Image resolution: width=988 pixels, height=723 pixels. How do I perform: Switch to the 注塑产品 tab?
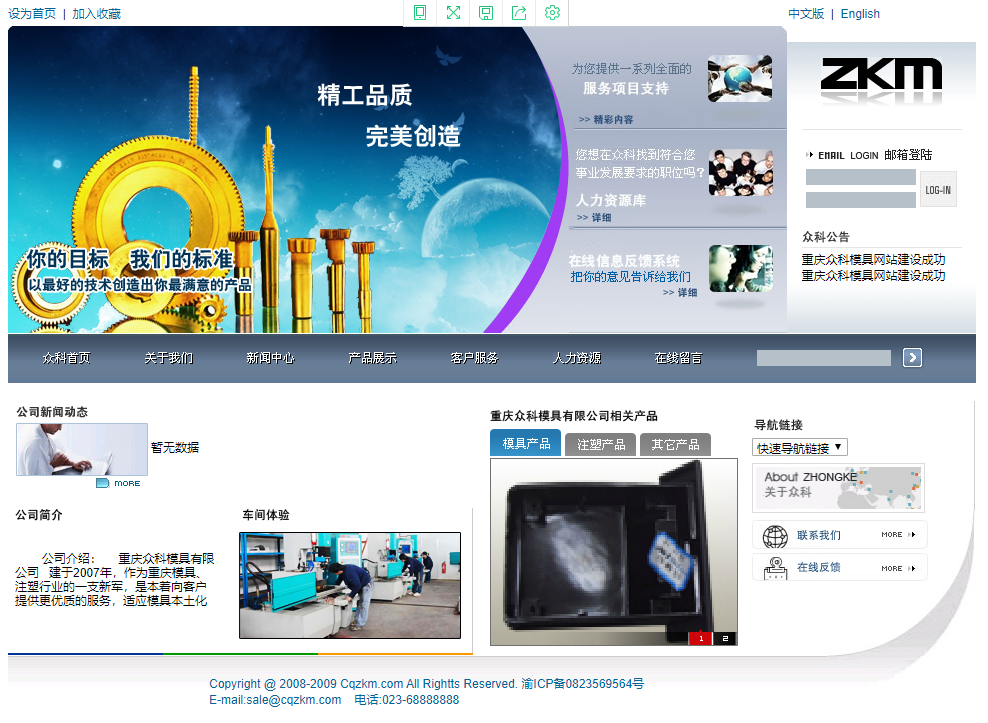[601, 444]
